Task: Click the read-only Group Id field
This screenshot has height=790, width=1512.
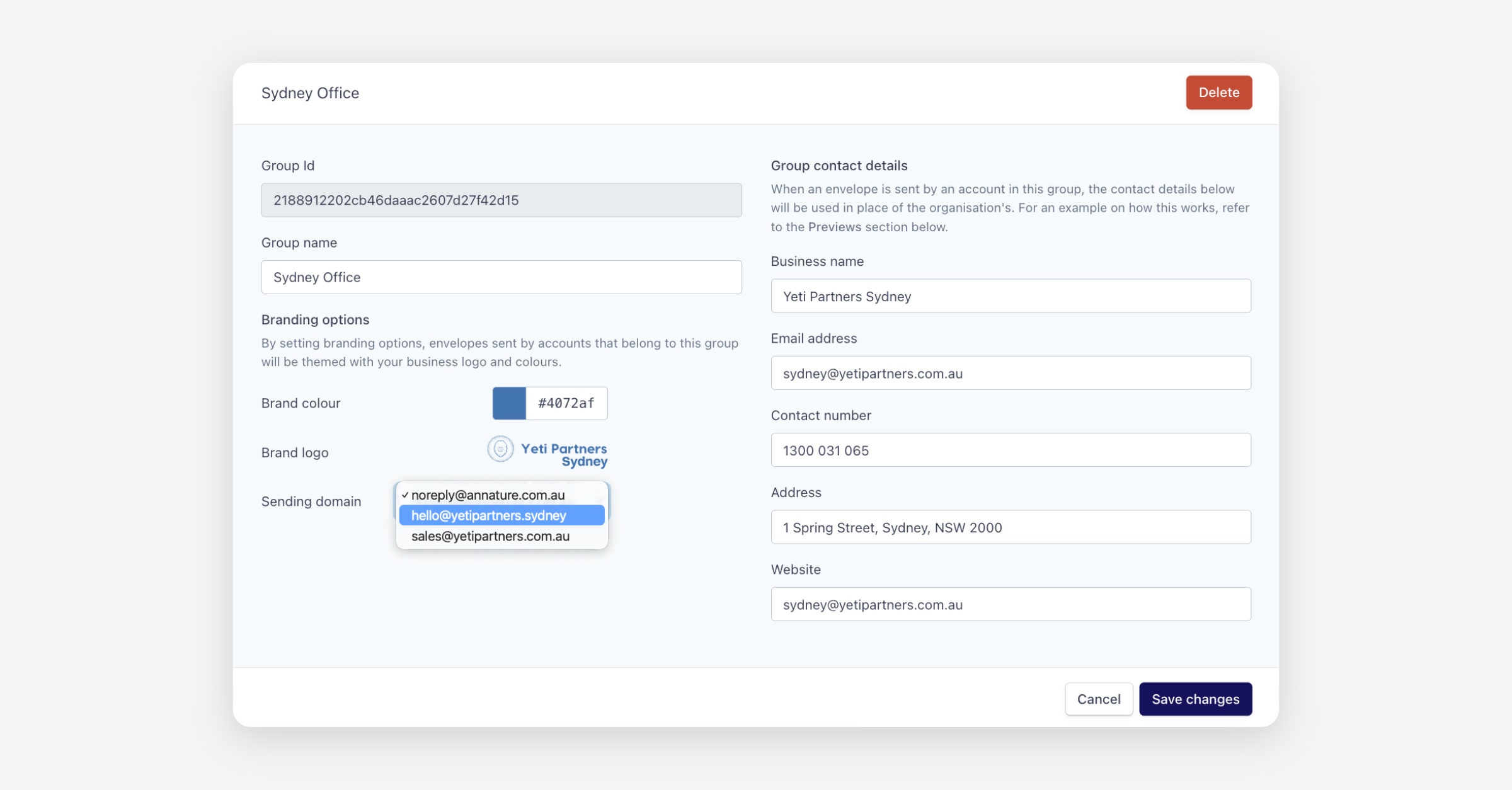Action: pyautogui.click(x=501, y=200)
